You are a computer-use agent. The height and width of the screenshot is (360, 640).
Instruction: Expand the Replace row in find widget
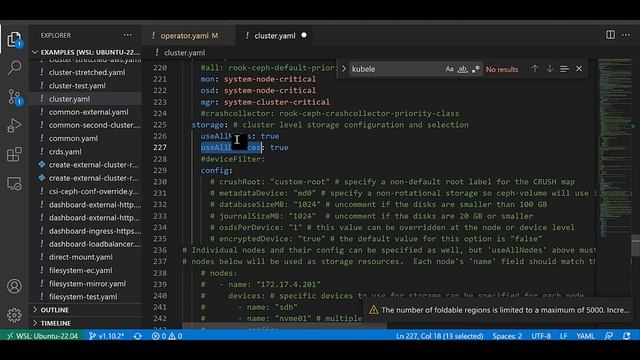point(344,69)
